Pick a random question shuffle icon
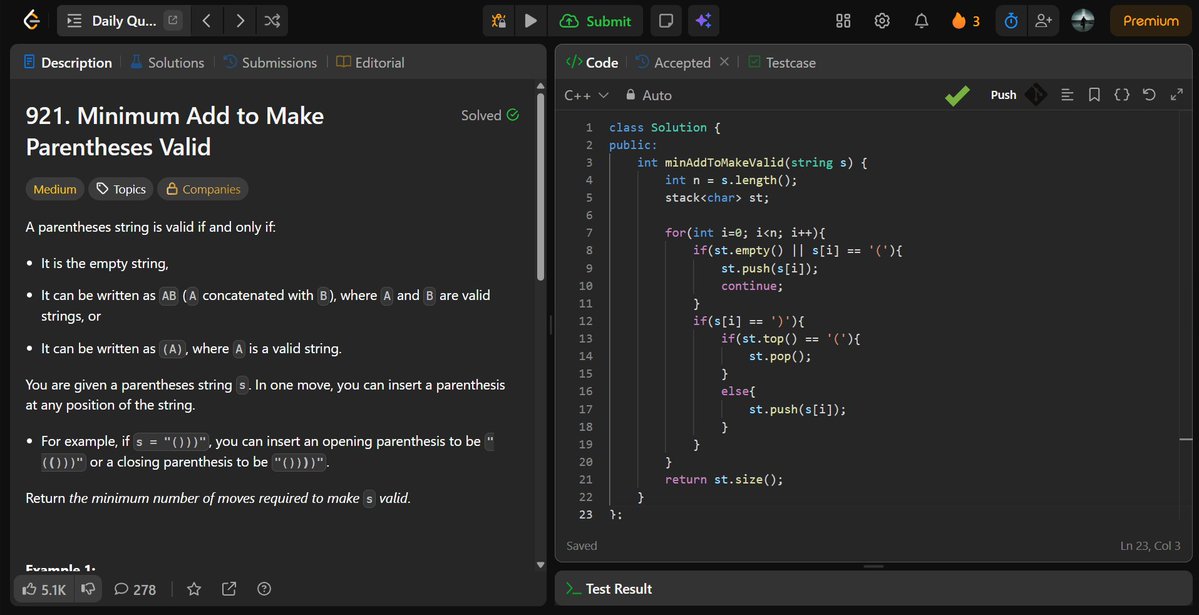 [x=271, y=21]
